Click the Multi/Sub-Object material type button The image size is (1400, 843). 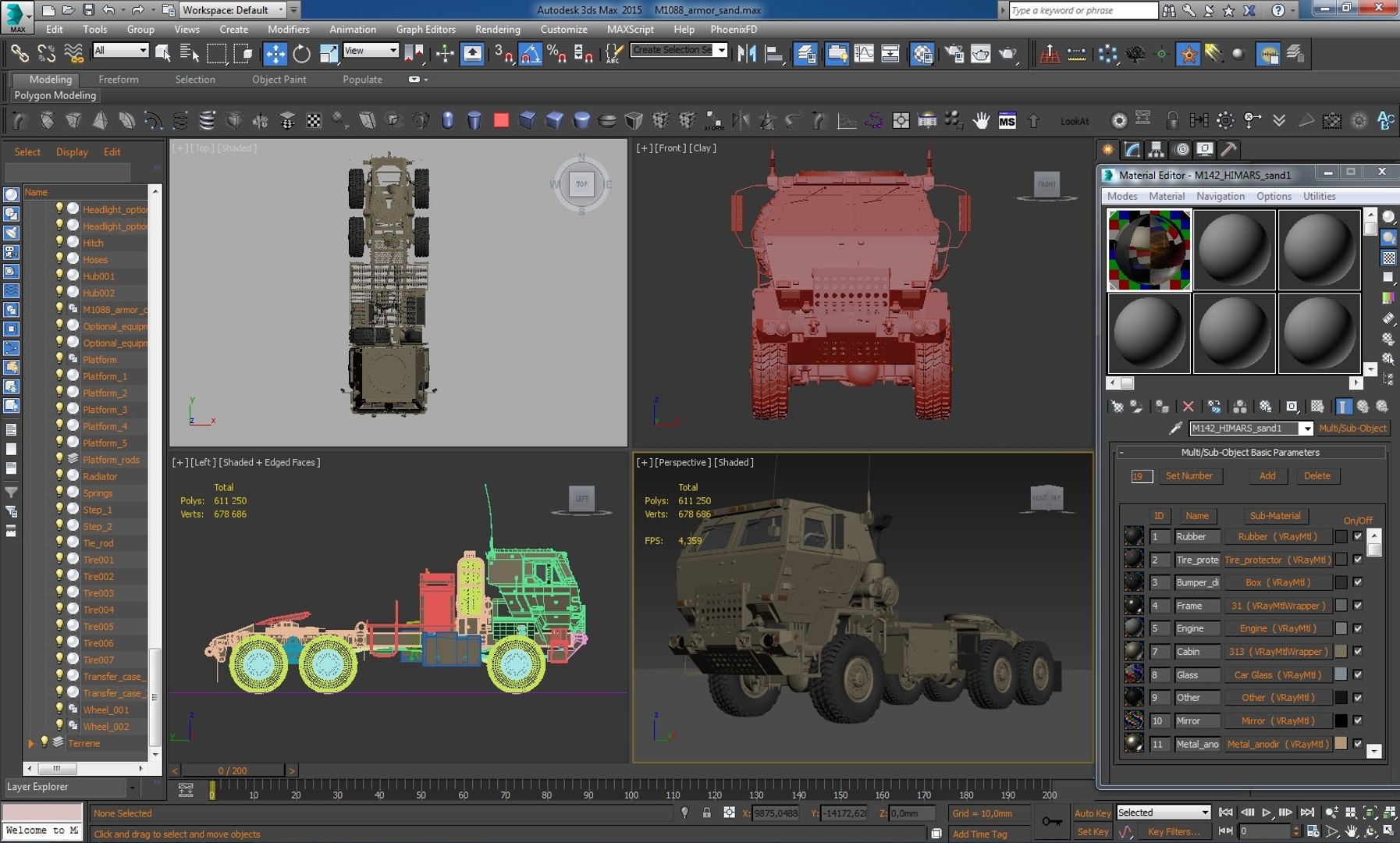(x=1352, y=429)
